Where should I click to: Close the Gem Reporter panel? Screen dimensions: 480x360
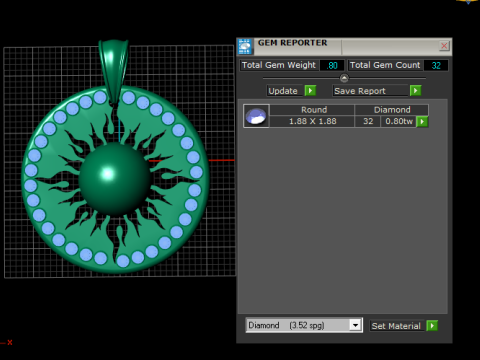click(x=444, y=46)
